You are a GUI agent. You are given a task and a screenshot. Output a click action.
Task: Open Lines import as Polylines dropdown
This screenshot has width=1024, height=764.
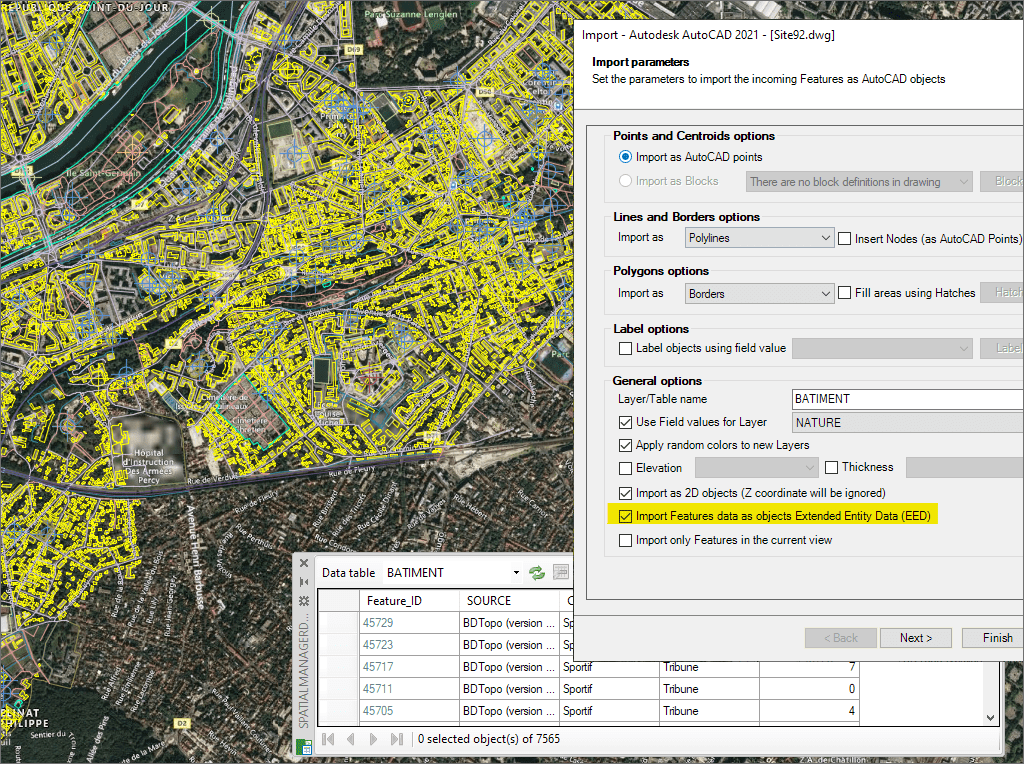(x=760, y=238)
